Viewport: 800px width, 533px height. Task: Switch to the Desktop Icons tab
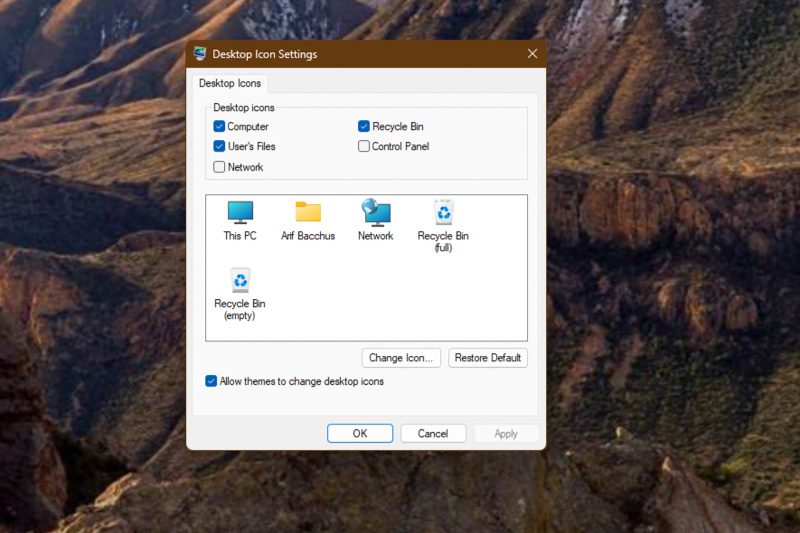pos(230,83)
